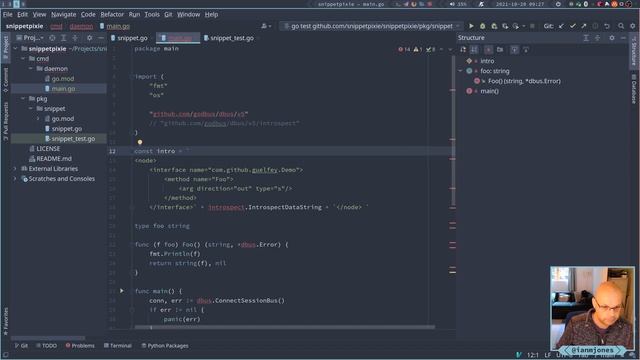Screen dimensions: 640x360
Task: Open the File menu
Action: tap(7, 14)
